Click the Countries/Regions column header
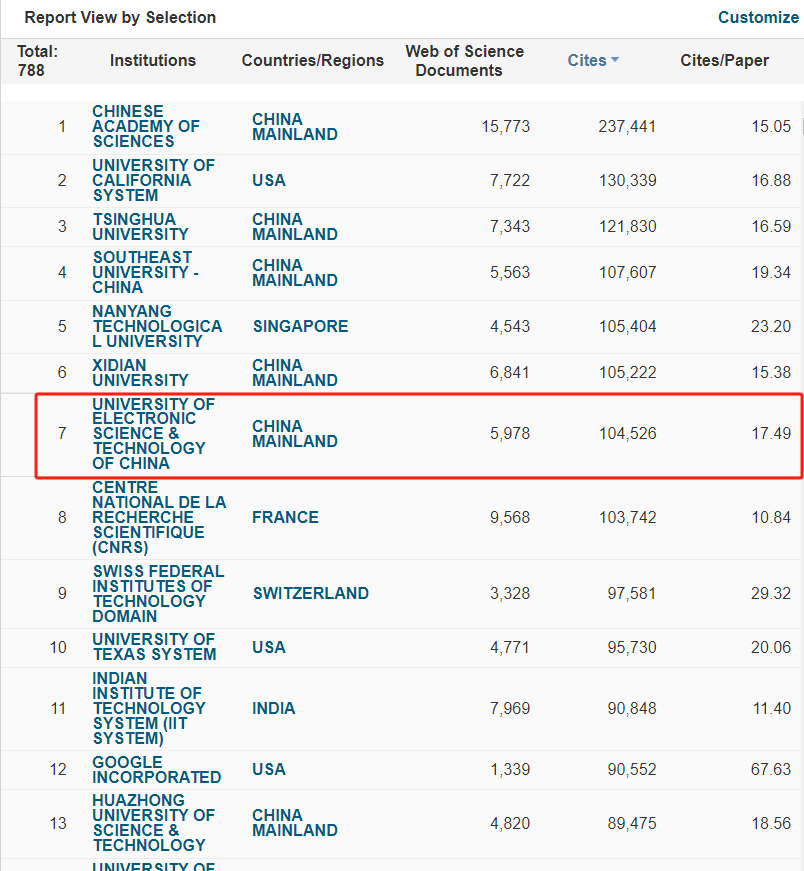 tap(312, 60)
